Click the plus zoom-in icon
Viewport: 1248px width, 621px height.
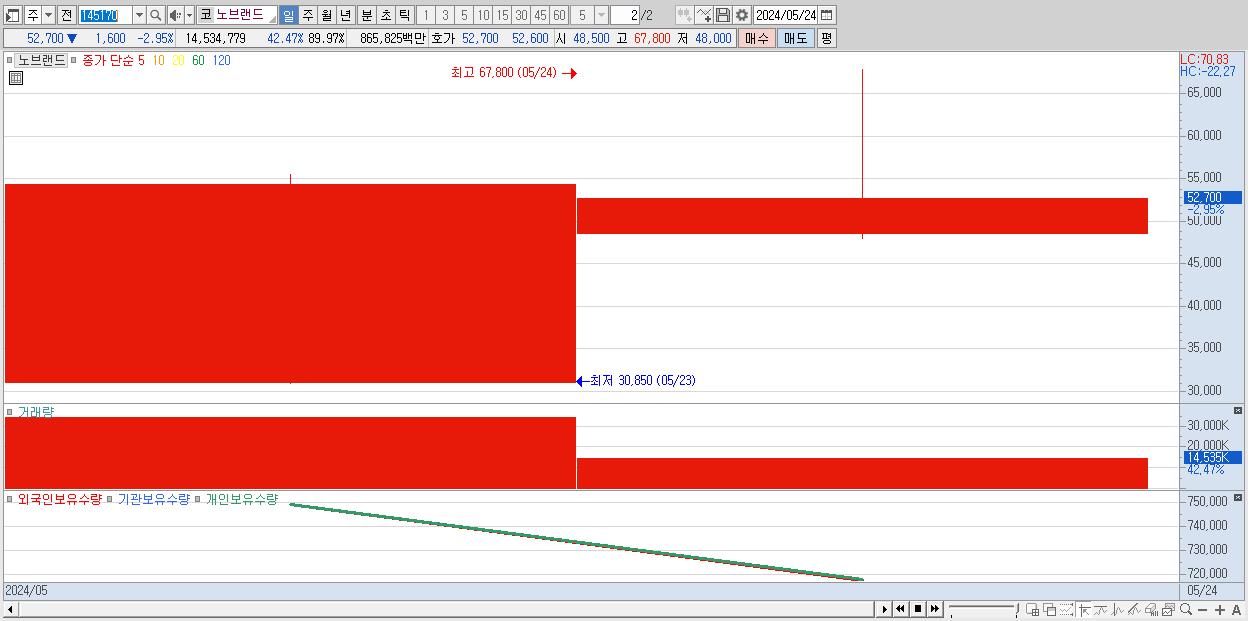[x=1220, y=609]
